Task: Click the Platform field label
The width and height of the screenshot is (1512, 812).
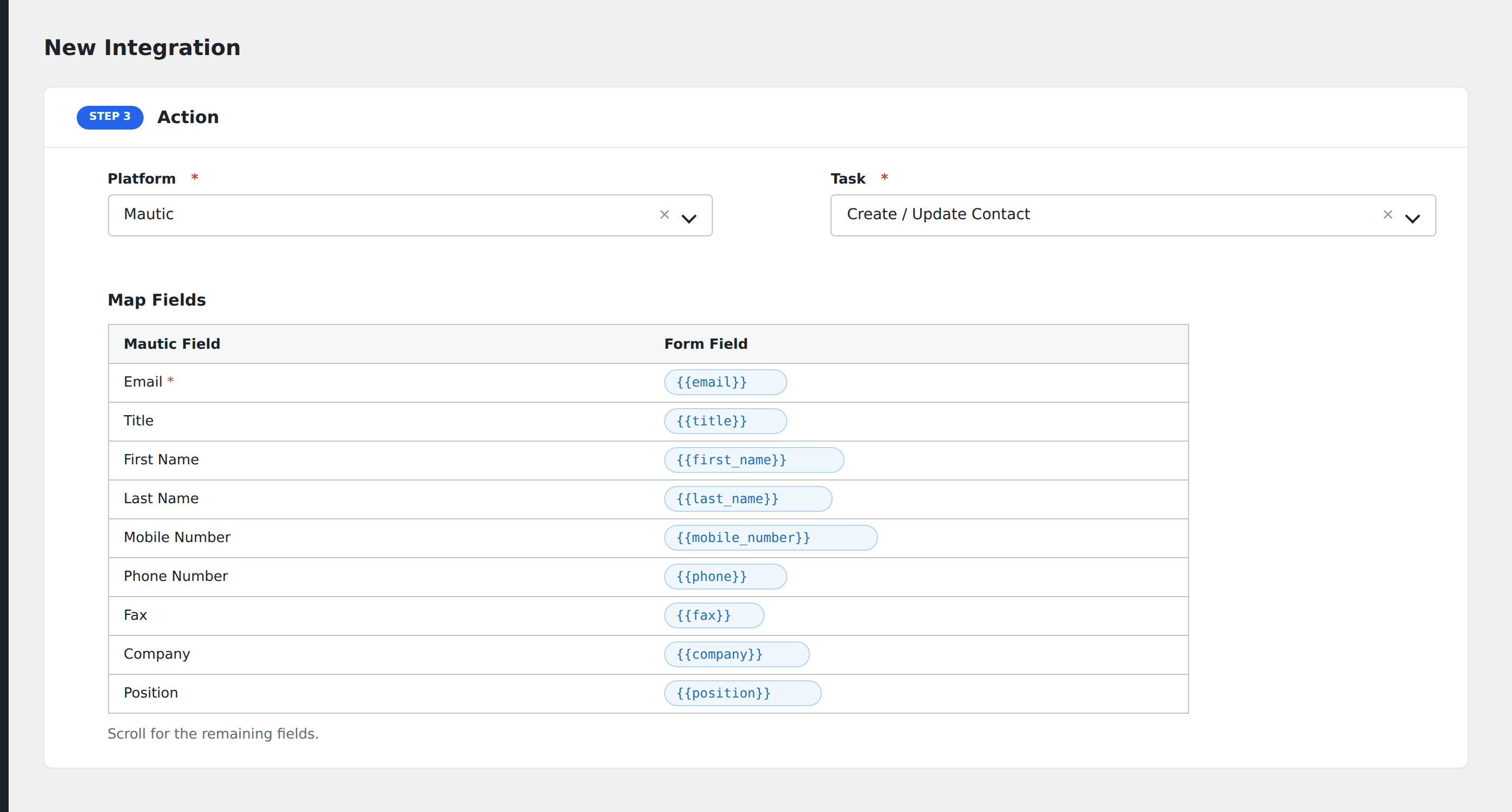Action: pyautogui.click(x=141, y=178)
